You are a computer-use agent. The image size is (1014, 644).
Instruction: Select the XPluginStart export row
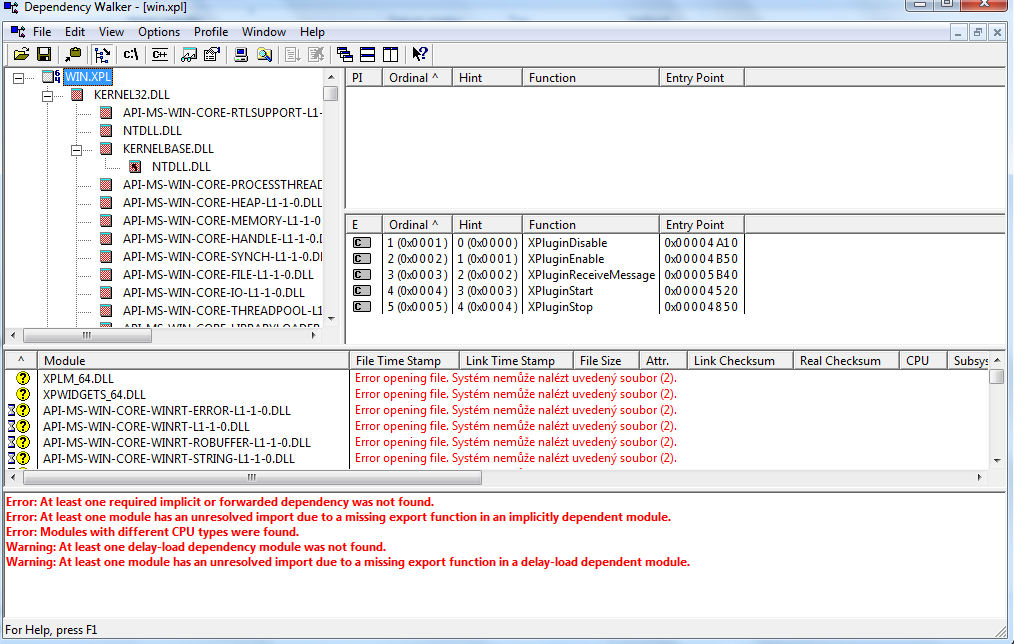545,291
